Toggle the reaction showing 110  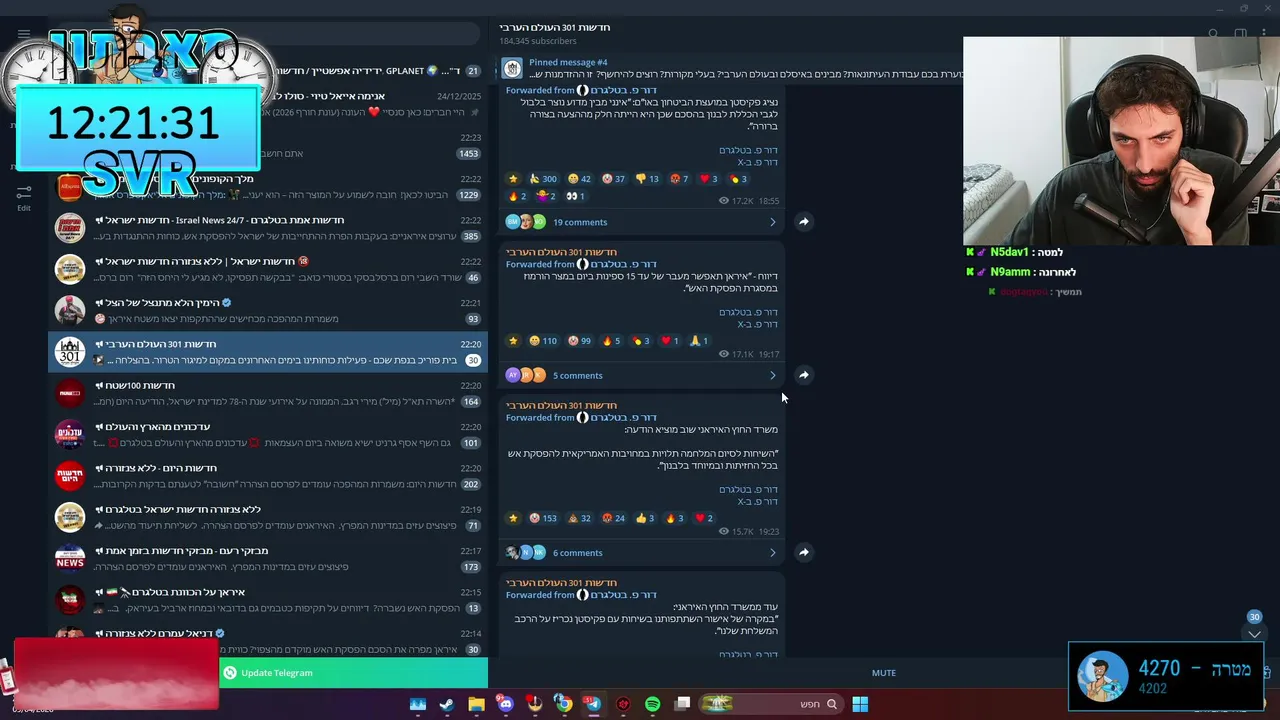[x=543, y=341]
